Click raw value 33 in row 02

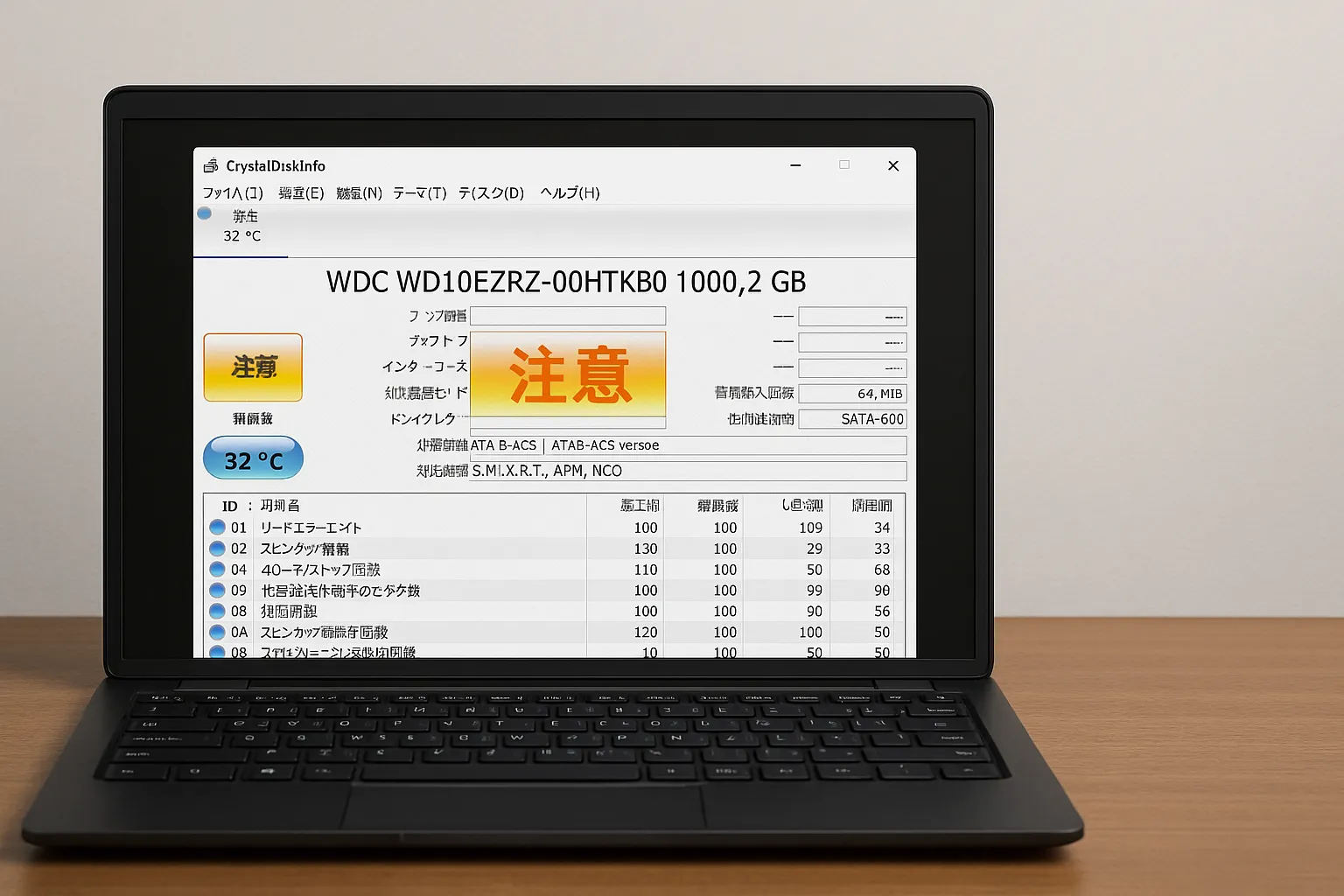882,549
